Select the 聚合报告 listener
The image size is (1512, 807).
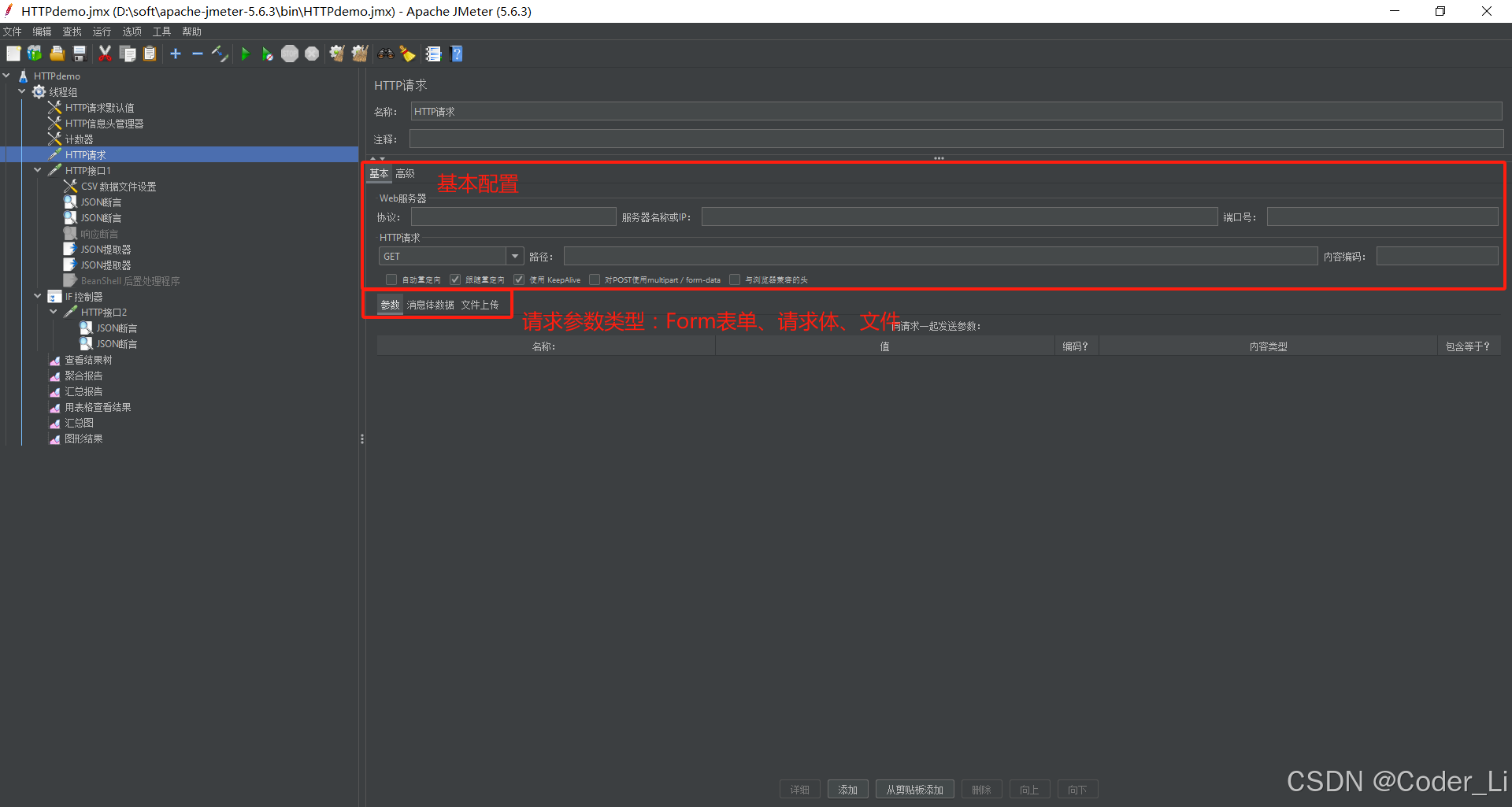tap(83, 376)
